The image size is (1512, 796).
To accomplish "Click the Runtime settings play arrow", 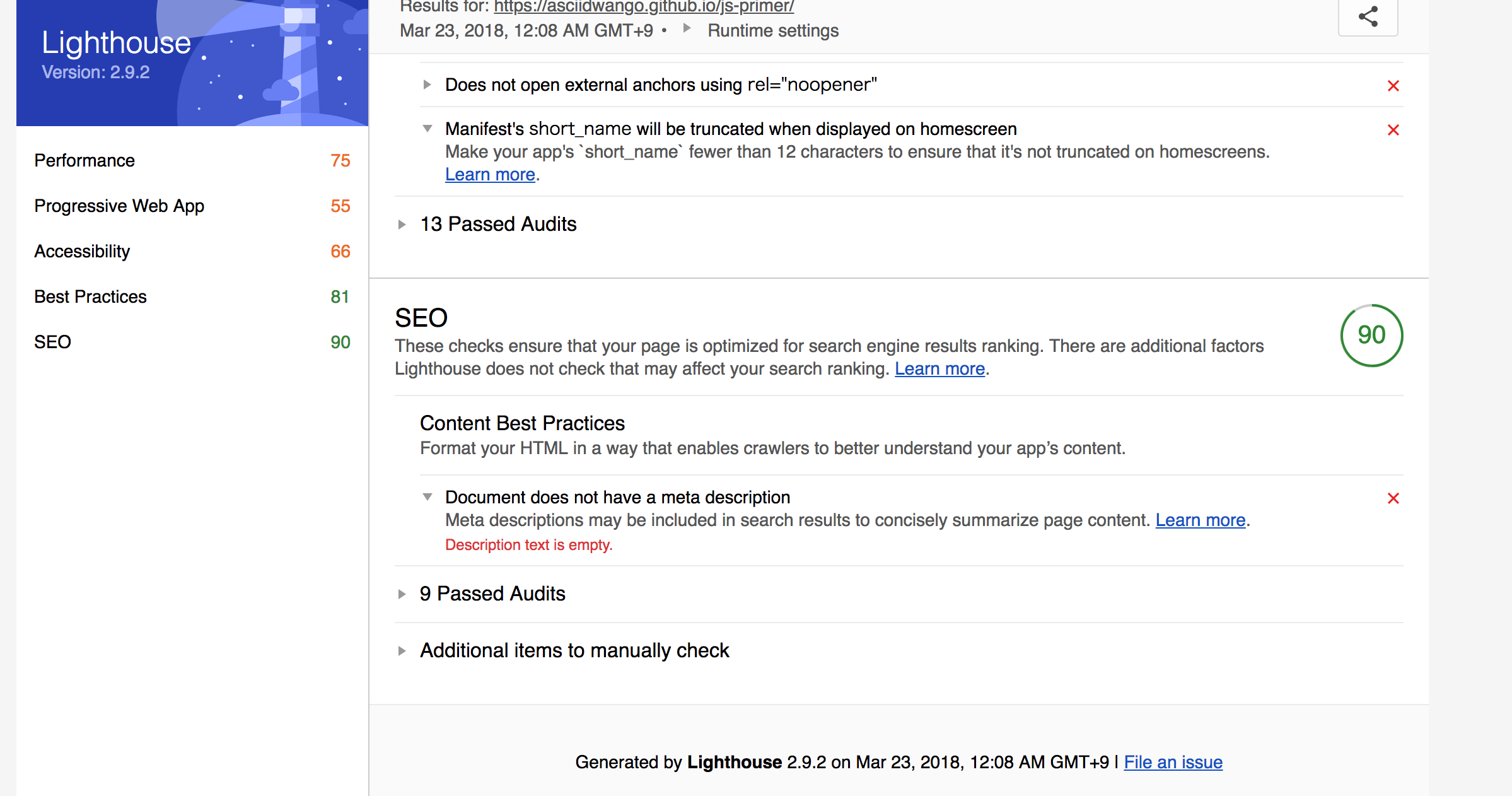I will (687, 30).
